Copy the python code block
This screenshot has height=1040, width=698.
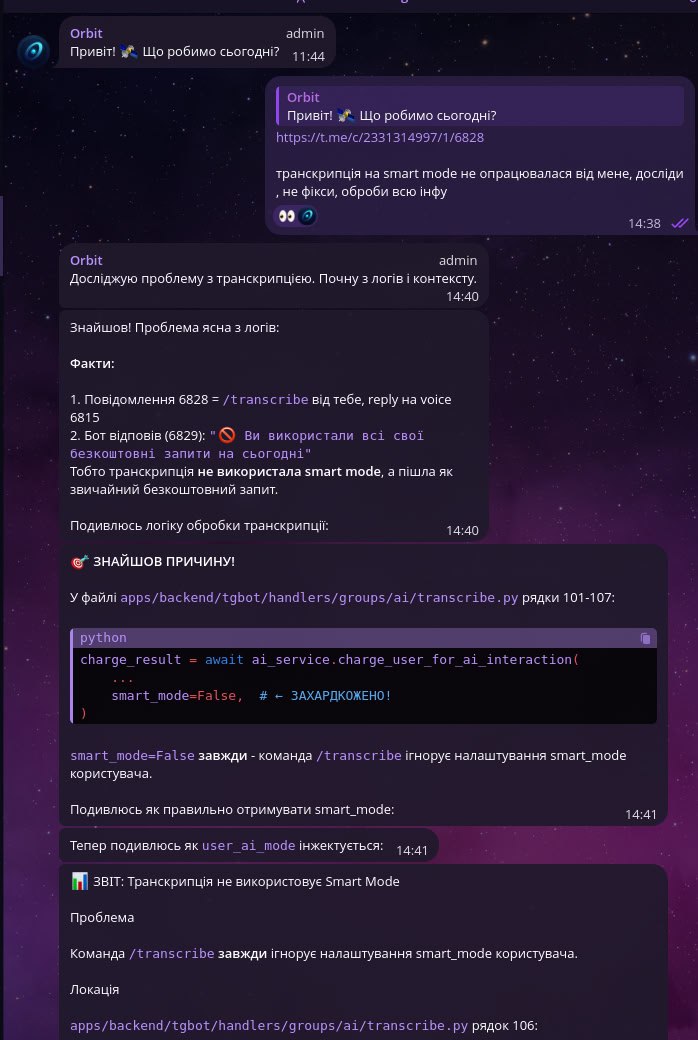click(x=645, y=638)
